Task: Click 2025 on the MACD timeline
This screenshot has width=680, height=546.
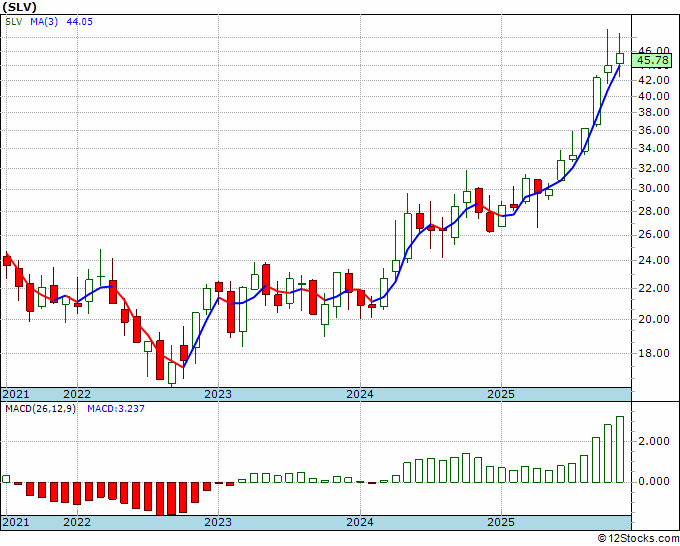Action: click(501, 522)
